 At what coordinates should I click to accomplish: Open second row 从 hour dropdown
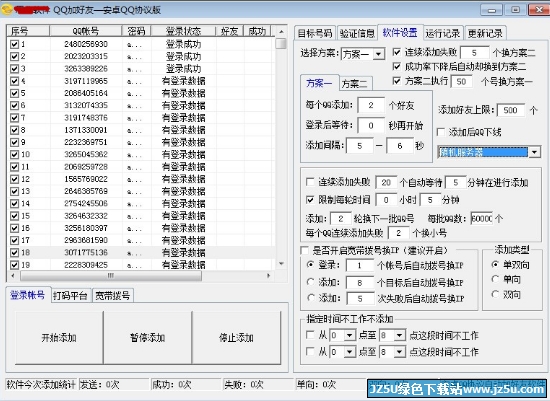[349, 352]
